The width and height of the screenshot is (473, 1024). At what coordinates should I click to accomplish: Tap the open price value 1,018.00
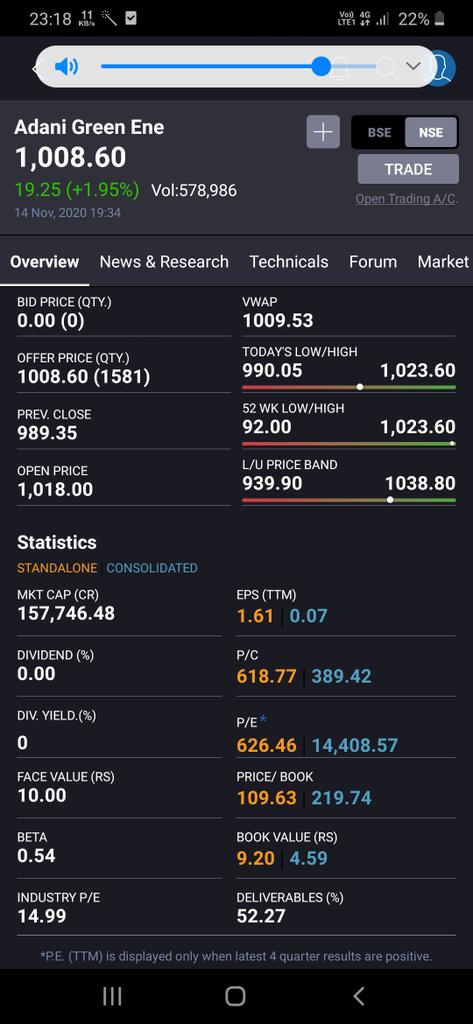[x=55, y=489]
